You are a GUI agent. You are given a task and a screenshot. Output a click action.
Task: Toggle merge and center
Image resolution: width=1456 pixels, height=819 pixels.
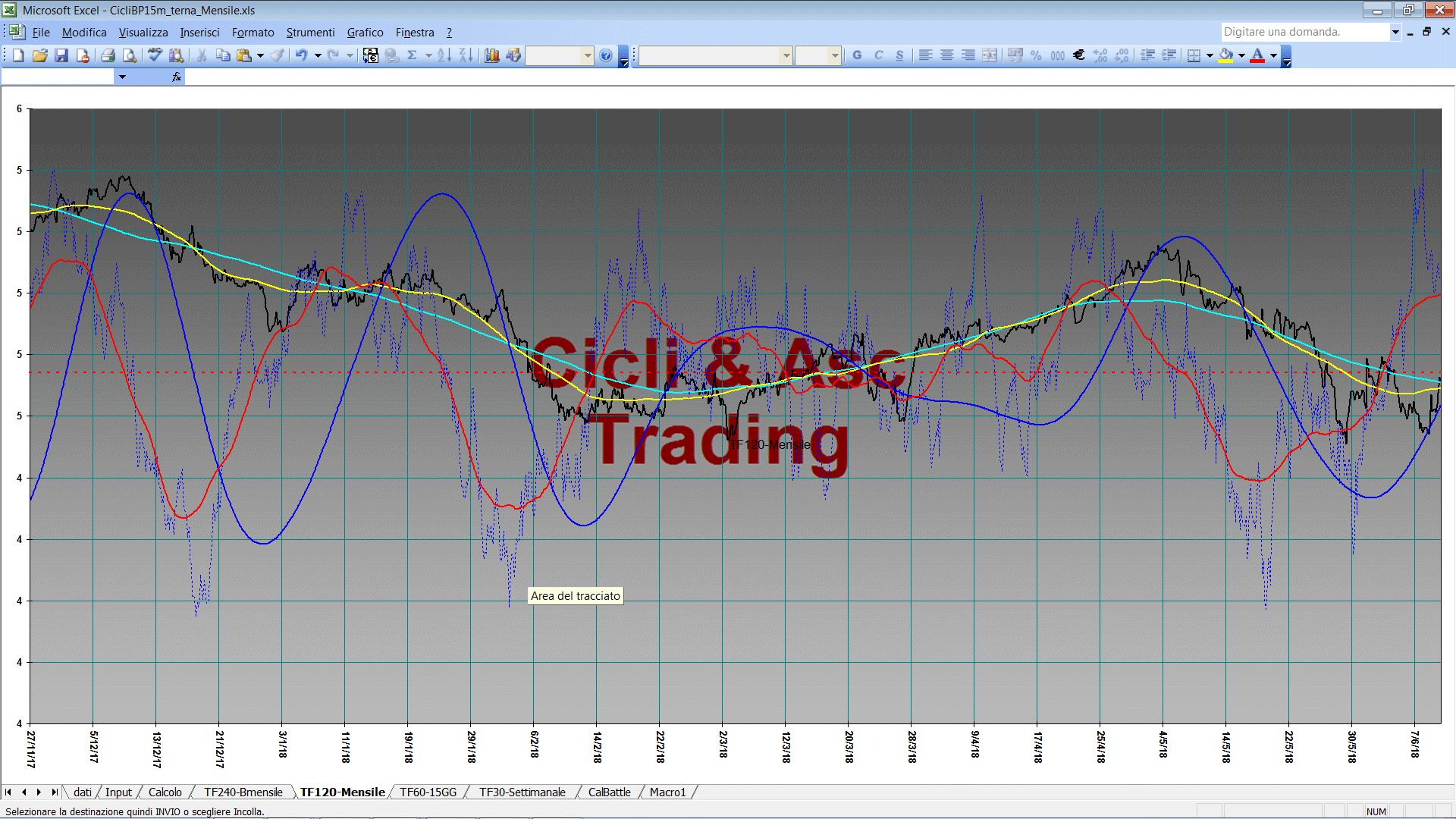pyautogui.click(x=989, y=55)
